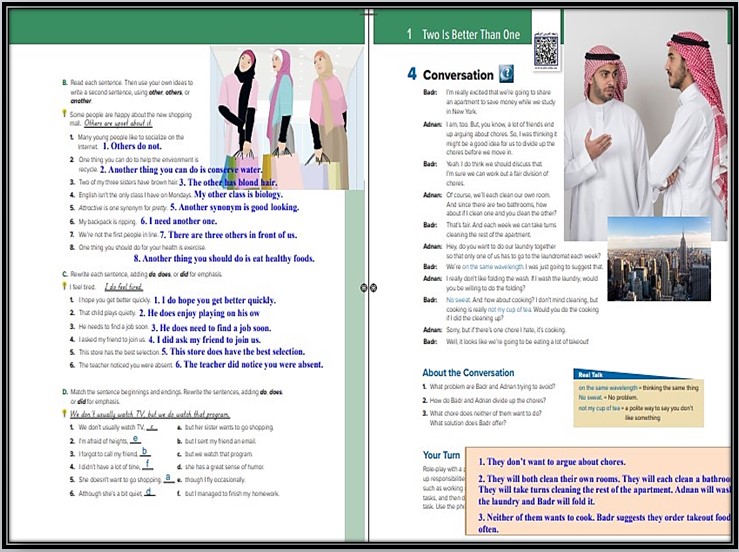Click the answer '6. I need another one.'

click(x=179, y=221)
